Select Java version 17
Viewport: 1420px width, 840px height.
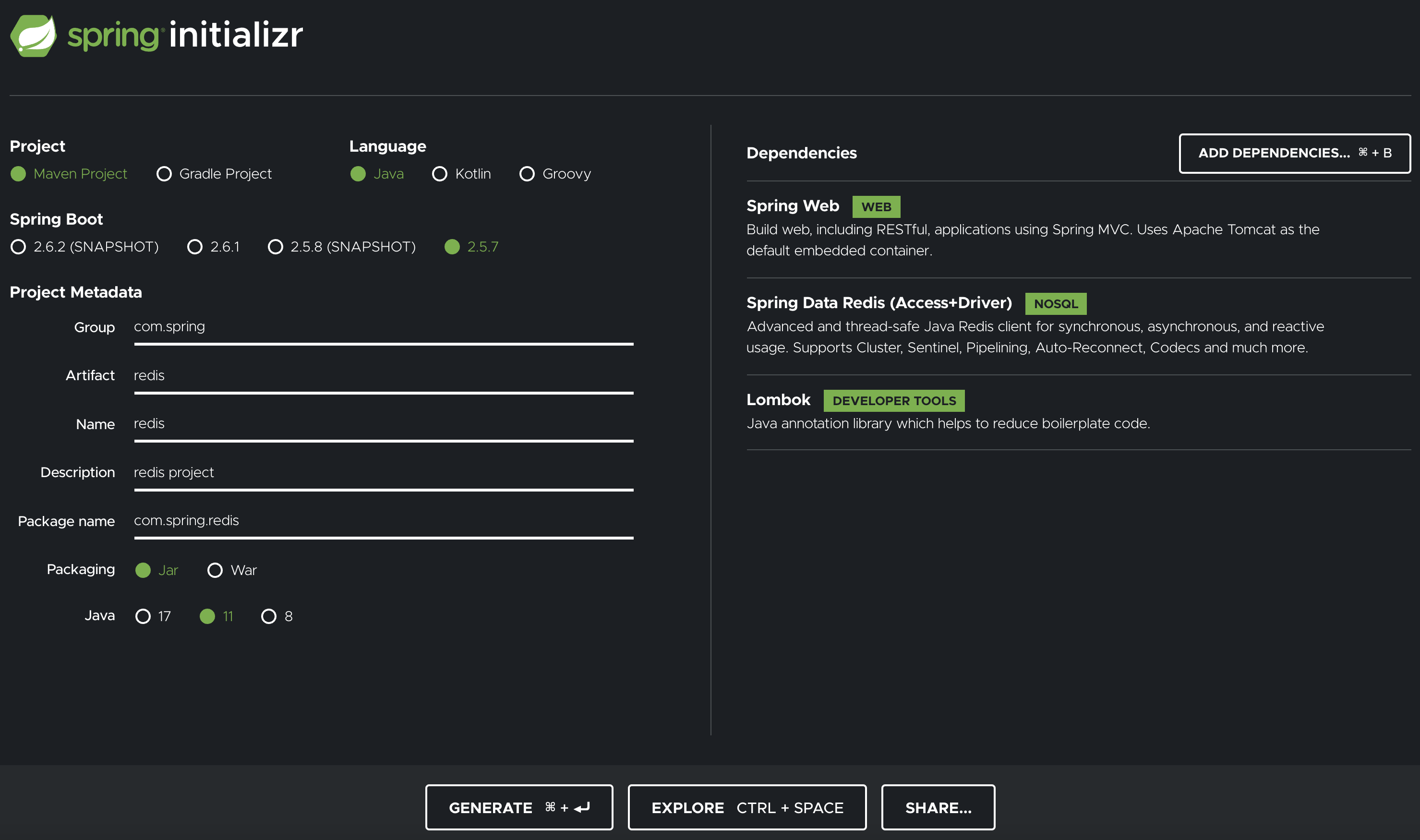point(143,616)
